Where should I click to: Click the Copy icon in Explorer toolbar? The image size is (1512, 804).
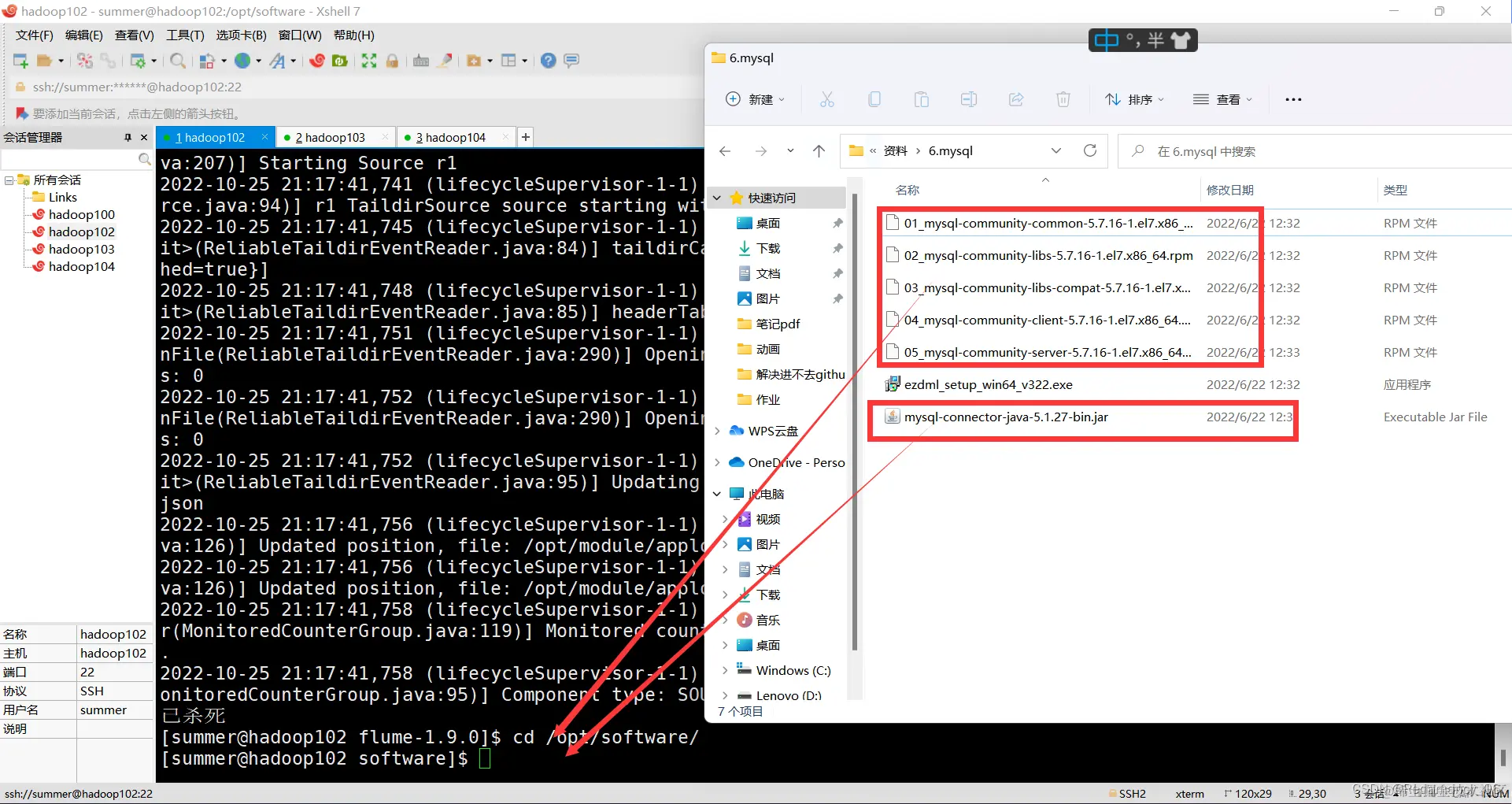[x=874, y=99]
